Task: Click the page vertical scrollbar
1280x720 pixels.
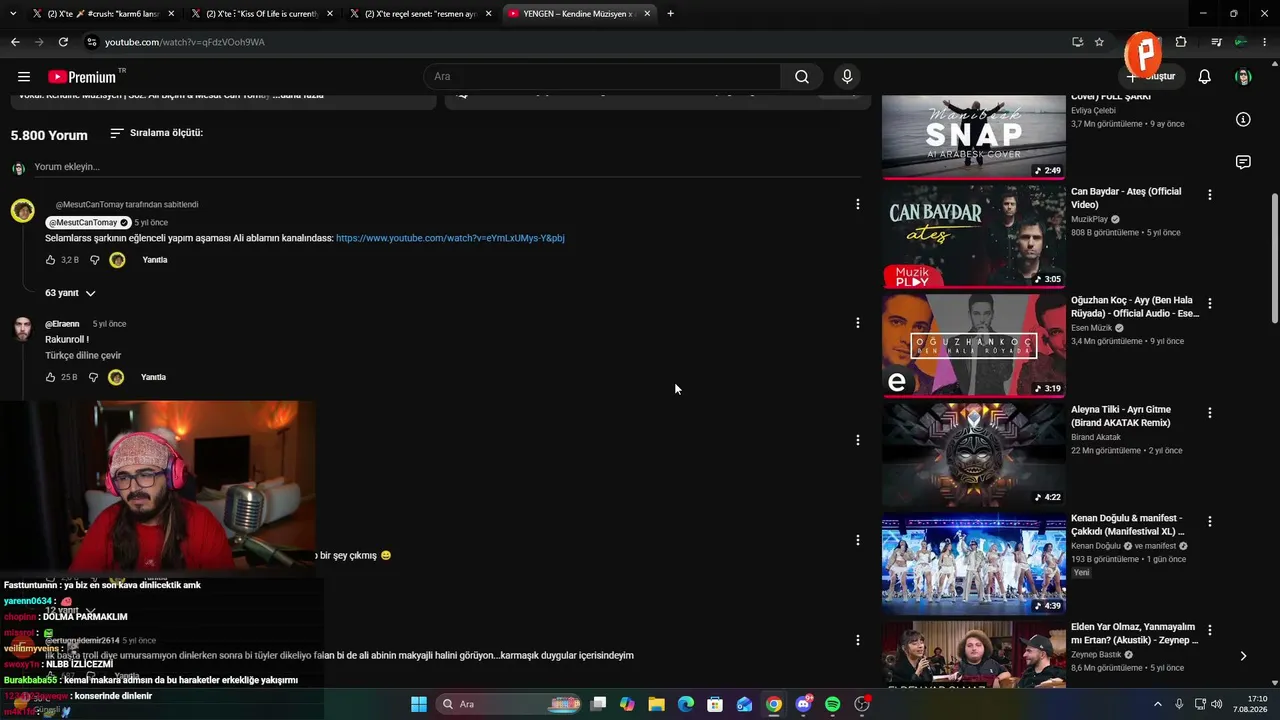Action: (1274, 258)
